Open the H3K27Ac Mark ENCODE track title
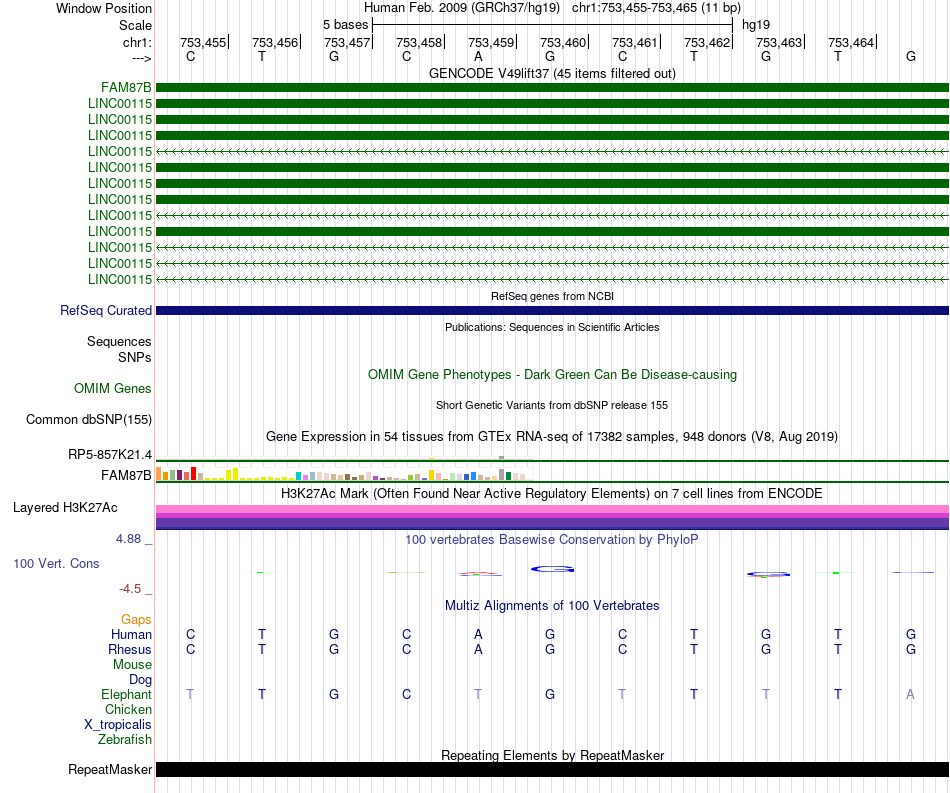 (x=552, y=494)
